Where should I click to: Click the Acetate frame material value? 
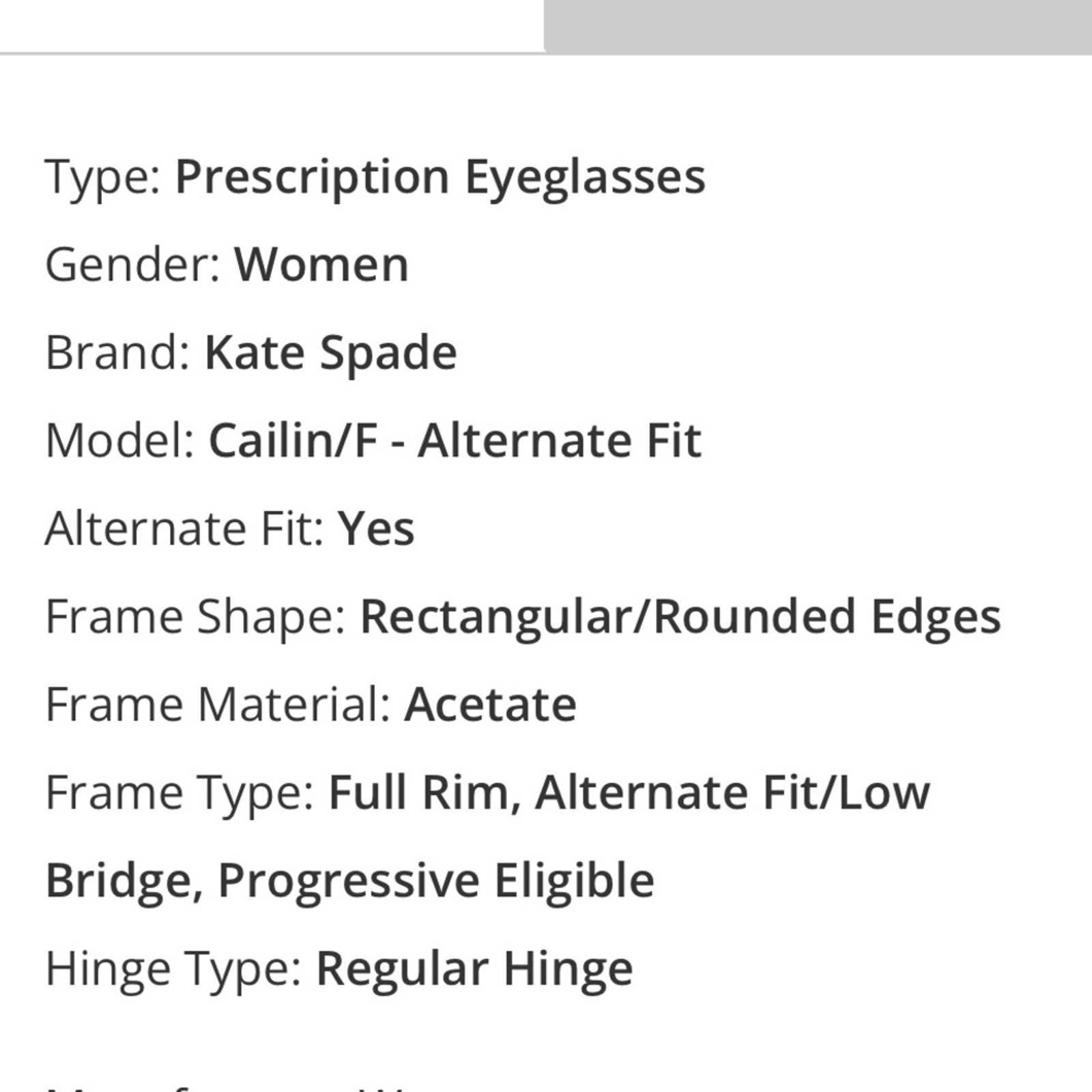491,705
